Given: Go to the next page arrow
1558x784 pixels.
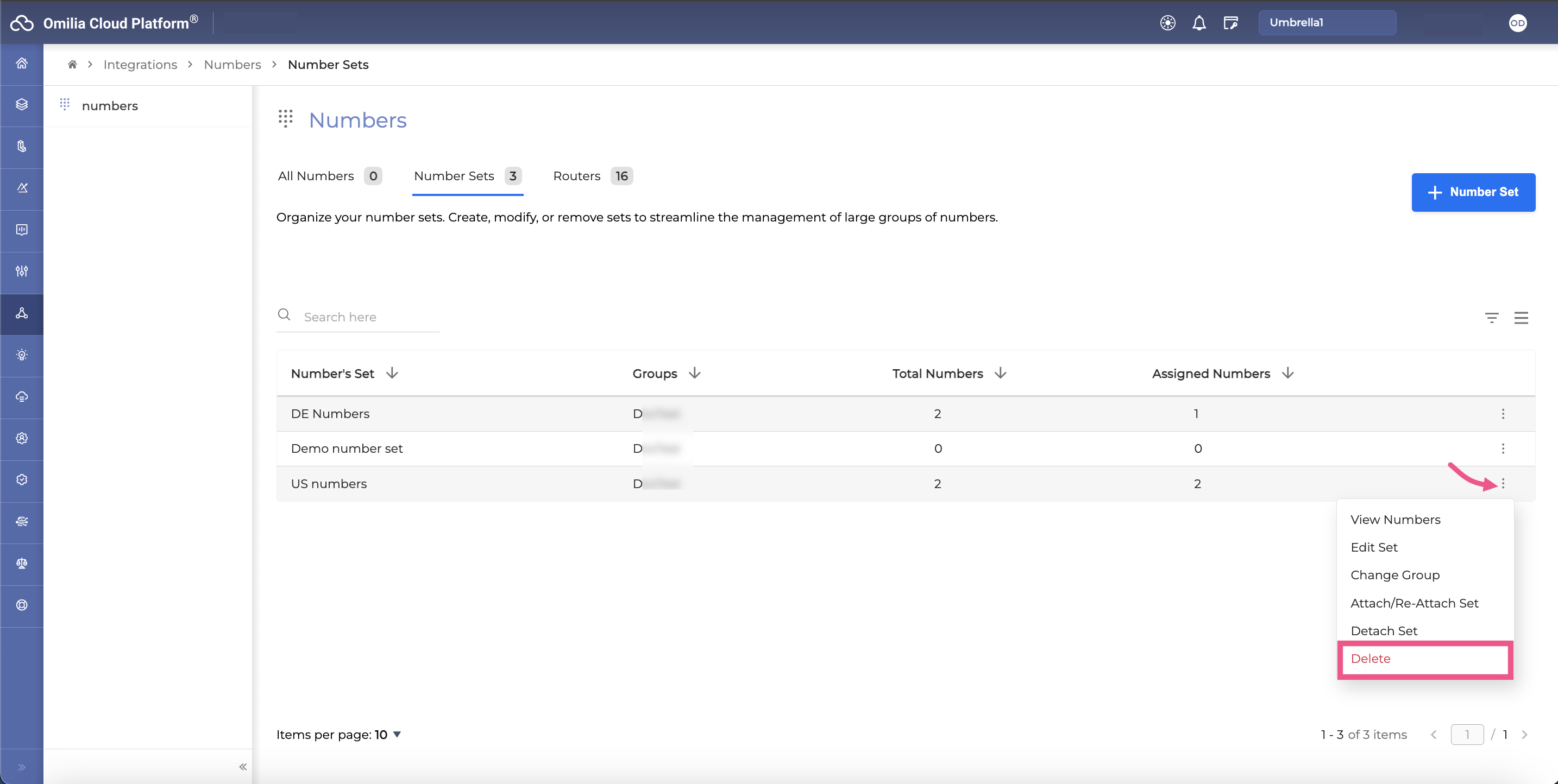Looking at the screenshot, I should [x=1524, y=735].
